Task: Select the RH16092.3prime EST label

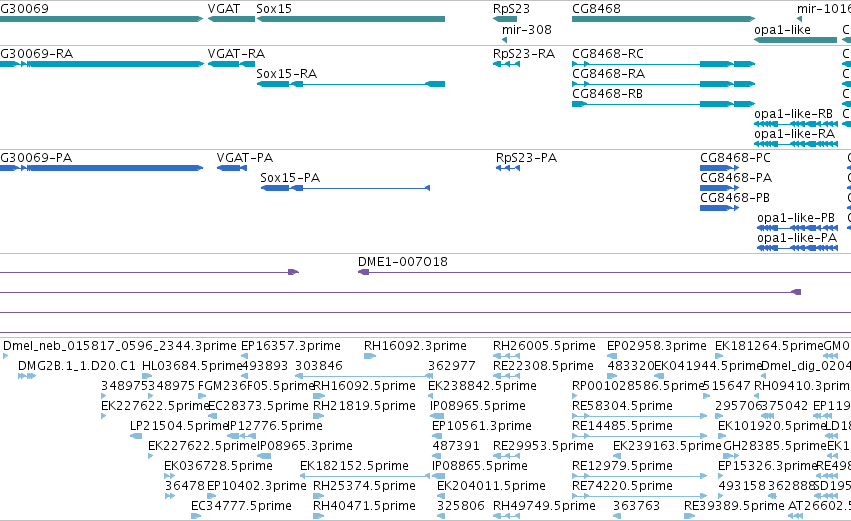Action: 415,346
